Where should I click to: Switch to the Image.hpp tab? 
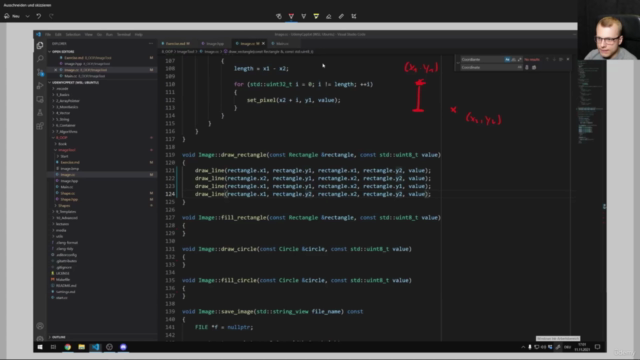214,44
